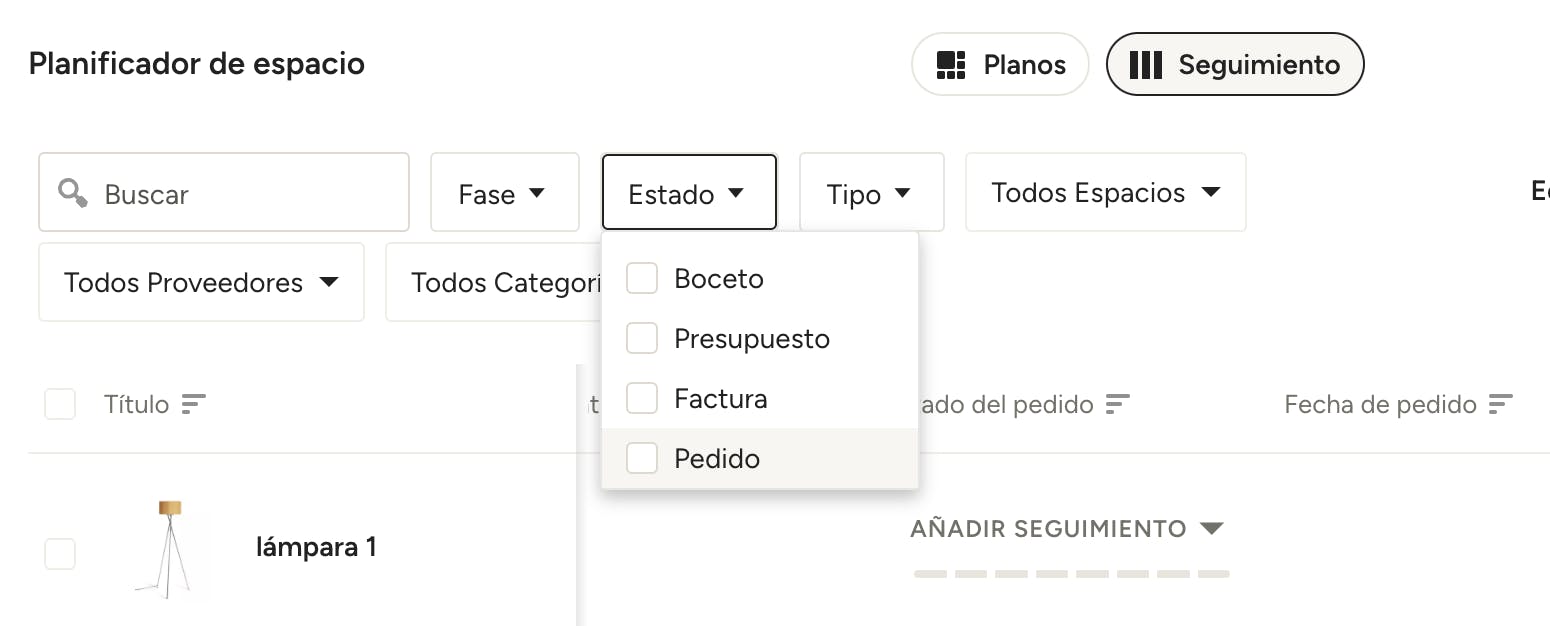
Task: Check the Boceto option
Action: tap(641, 278)
